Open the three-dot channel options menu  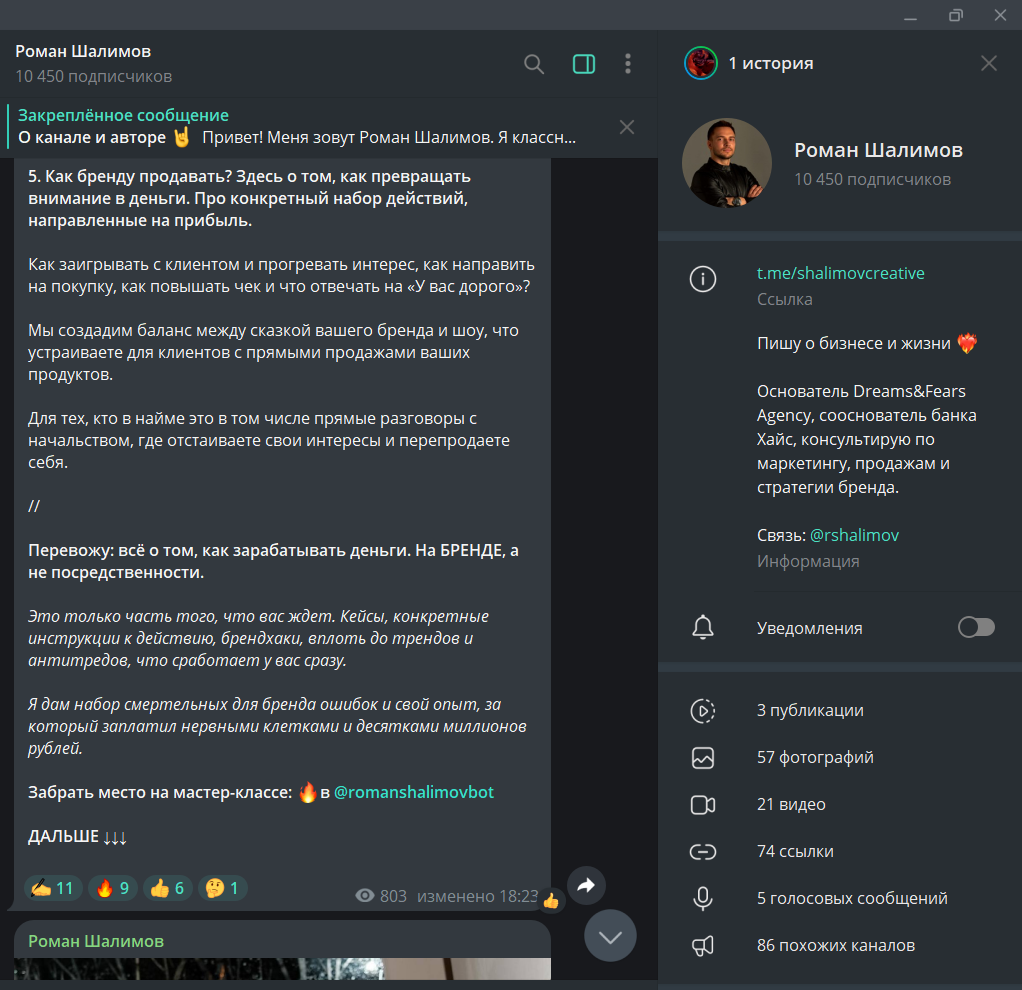pos(628,64)
